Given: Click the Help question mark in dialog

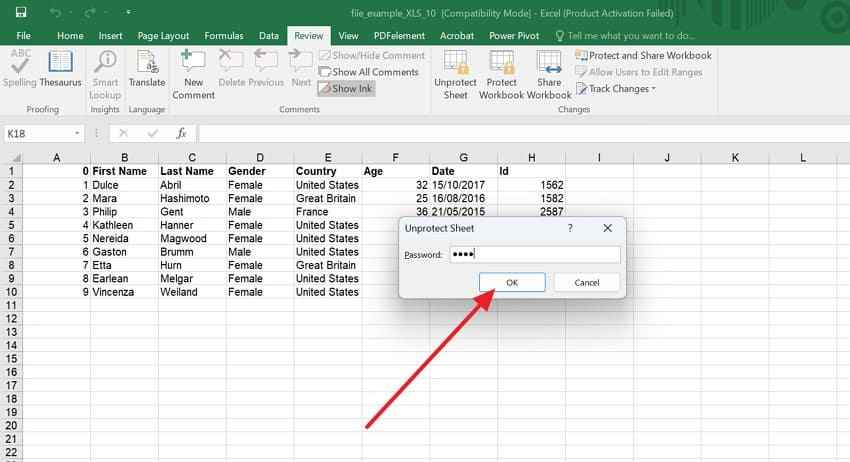Looking at the screenshot, I should tap(570, 228).
